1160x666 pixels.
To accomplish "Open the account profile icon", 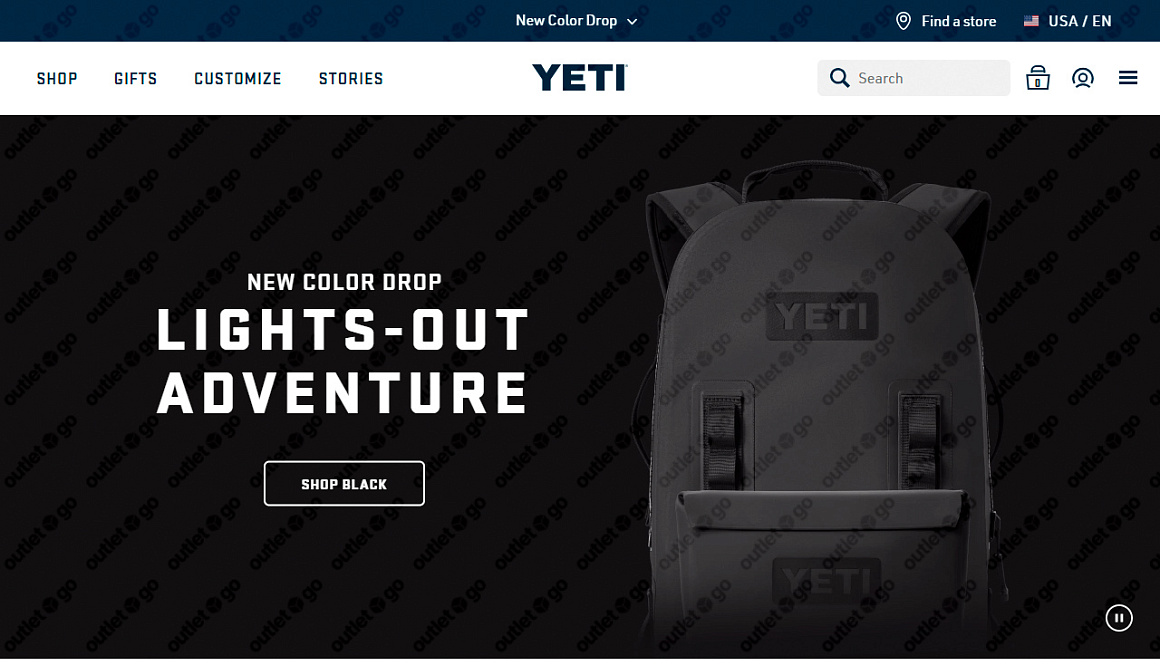I will point(1082,78).
